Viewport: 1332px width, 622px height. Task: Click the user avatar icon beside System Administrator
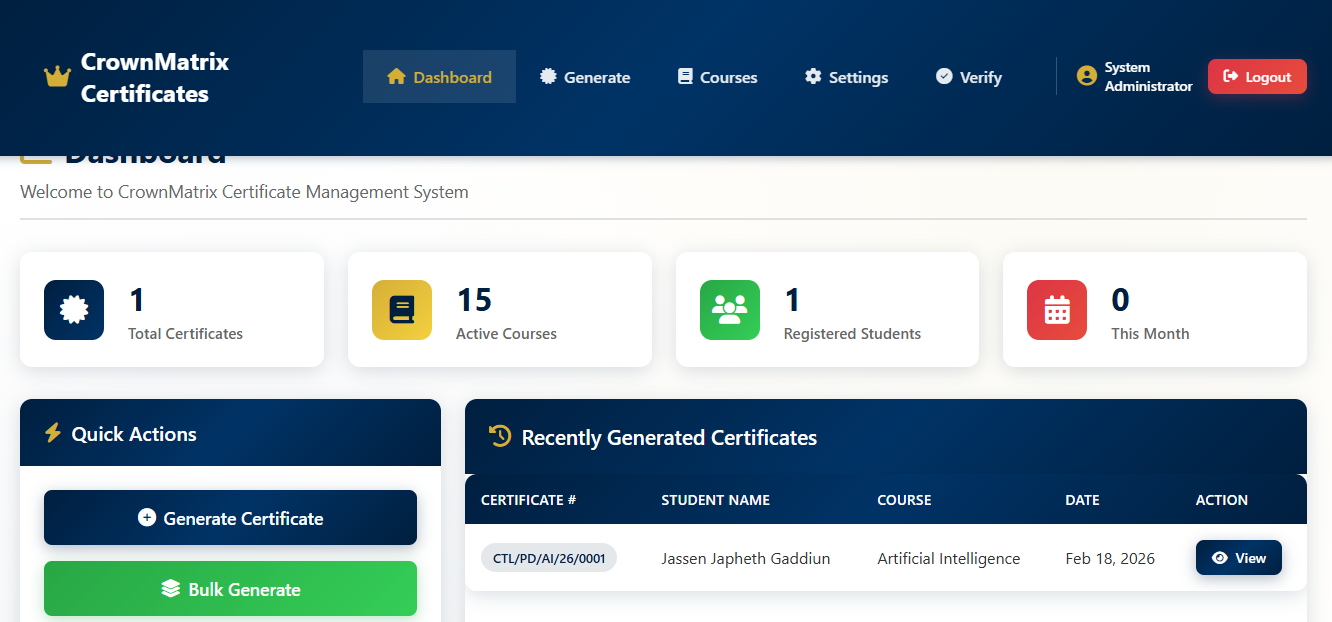click(x=1087, y=76)
